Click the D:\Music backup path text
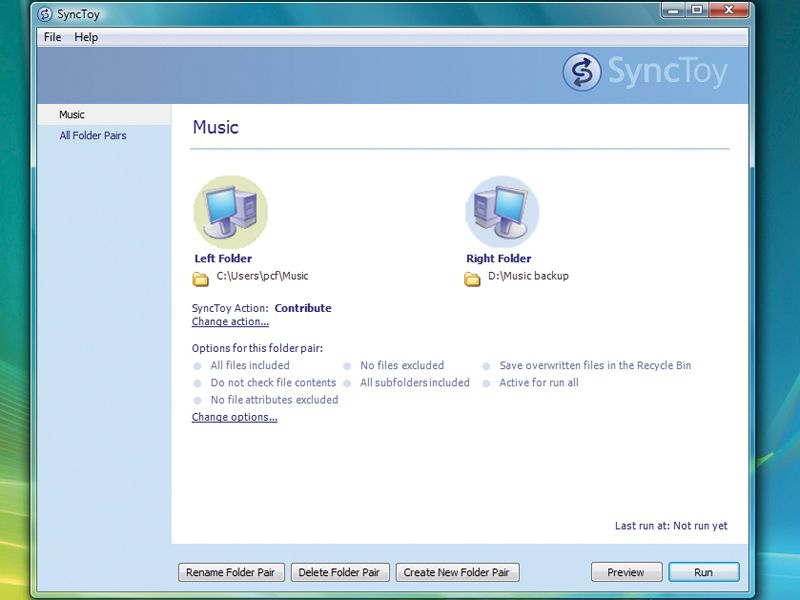800x600 pixels. pos(529,276)
